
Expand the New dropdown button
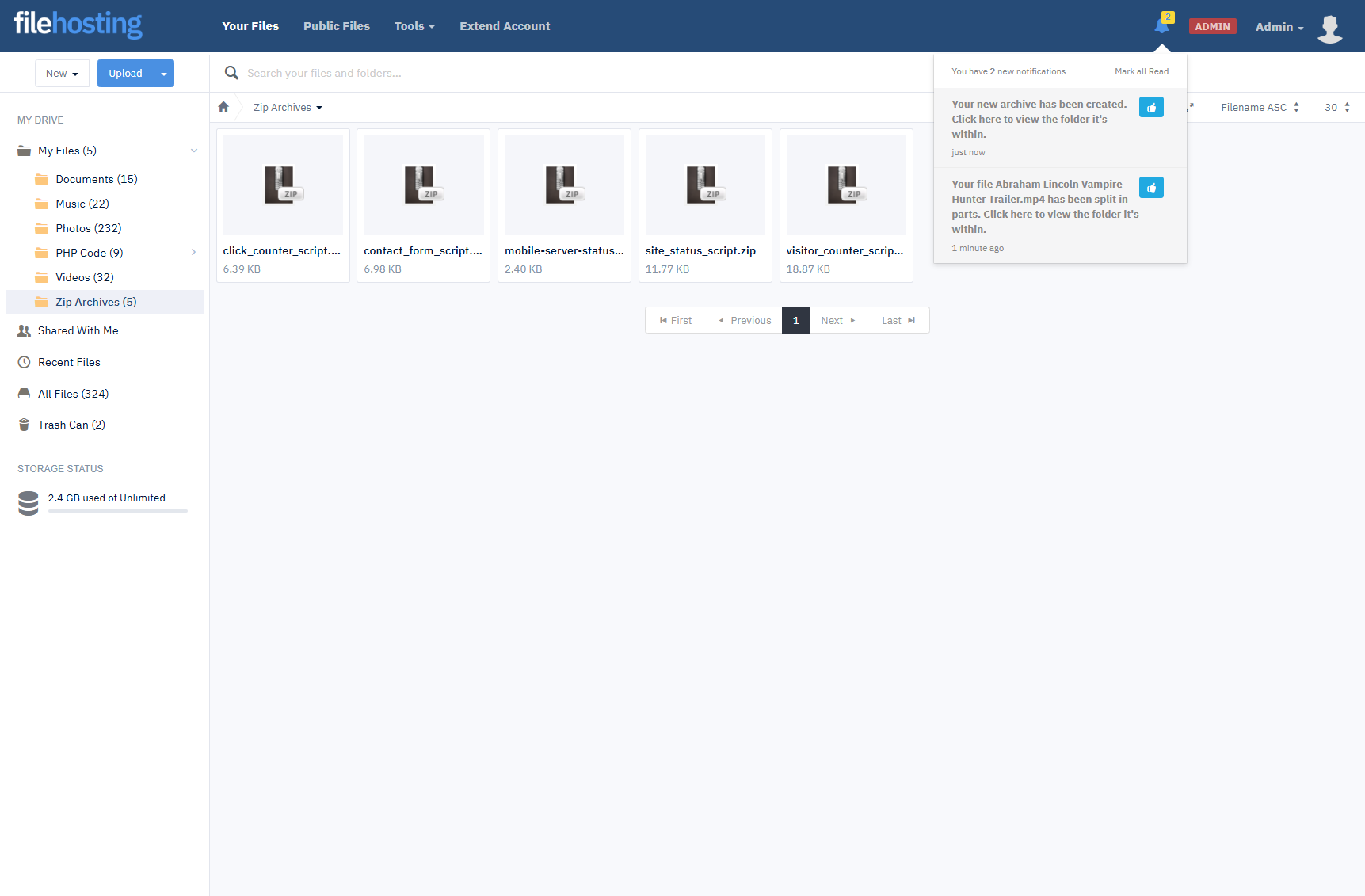[62, 74]
